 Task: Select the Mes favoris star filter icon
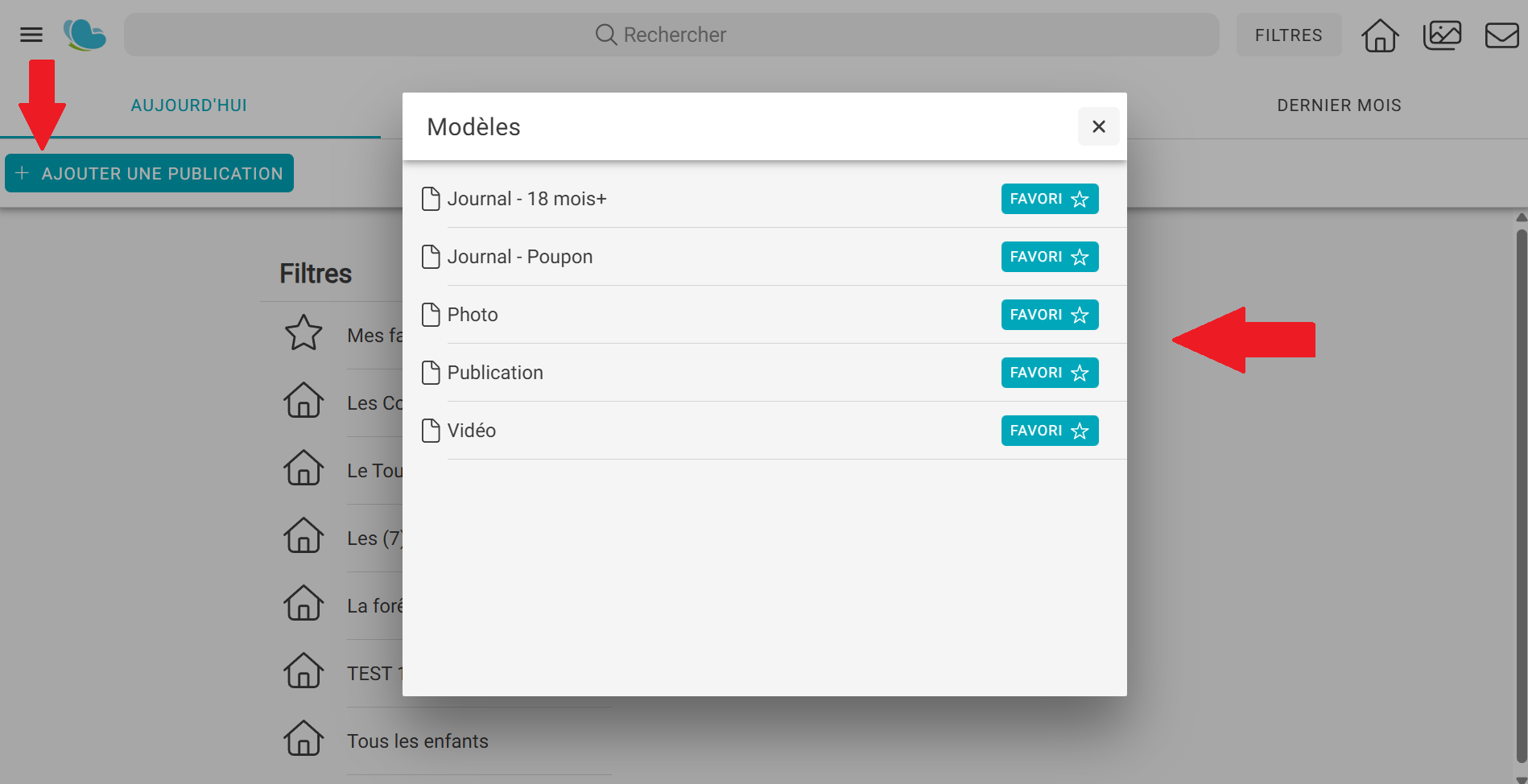[304, 333]
